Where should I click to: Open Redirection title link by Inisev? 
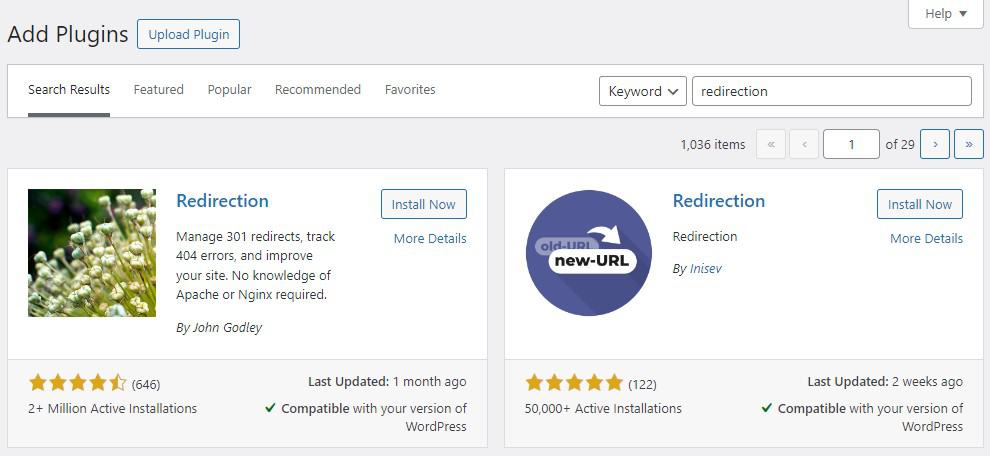point(719,201)
